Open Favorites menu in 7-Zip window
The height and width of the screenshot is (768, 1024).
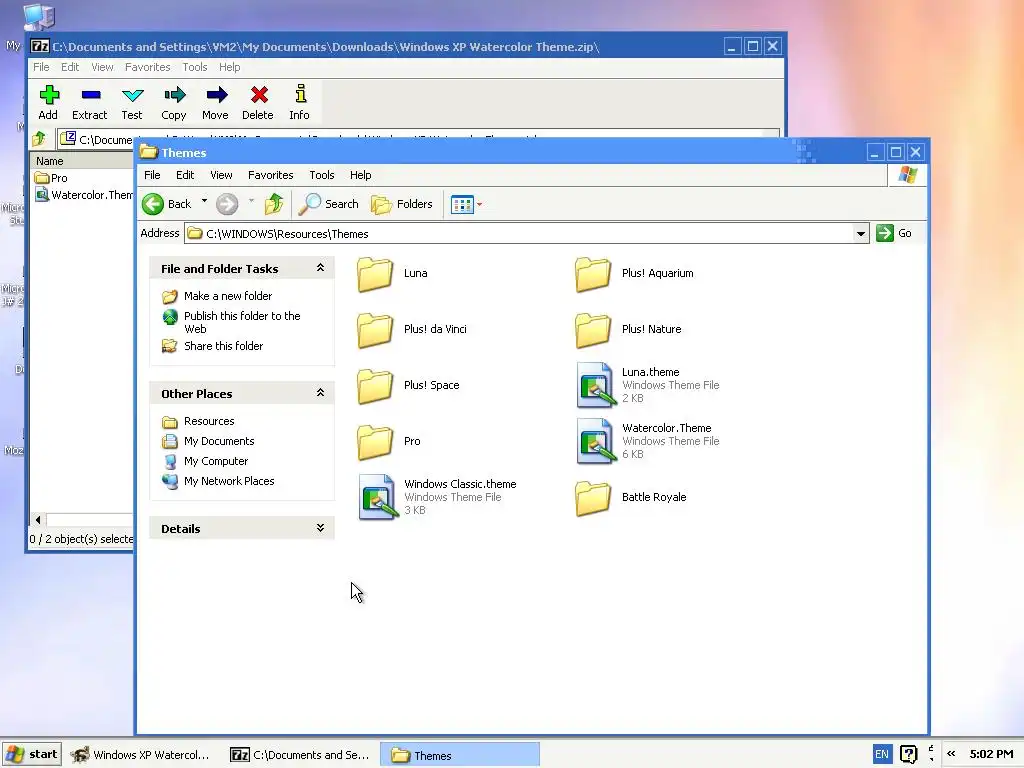pos(148,67)
